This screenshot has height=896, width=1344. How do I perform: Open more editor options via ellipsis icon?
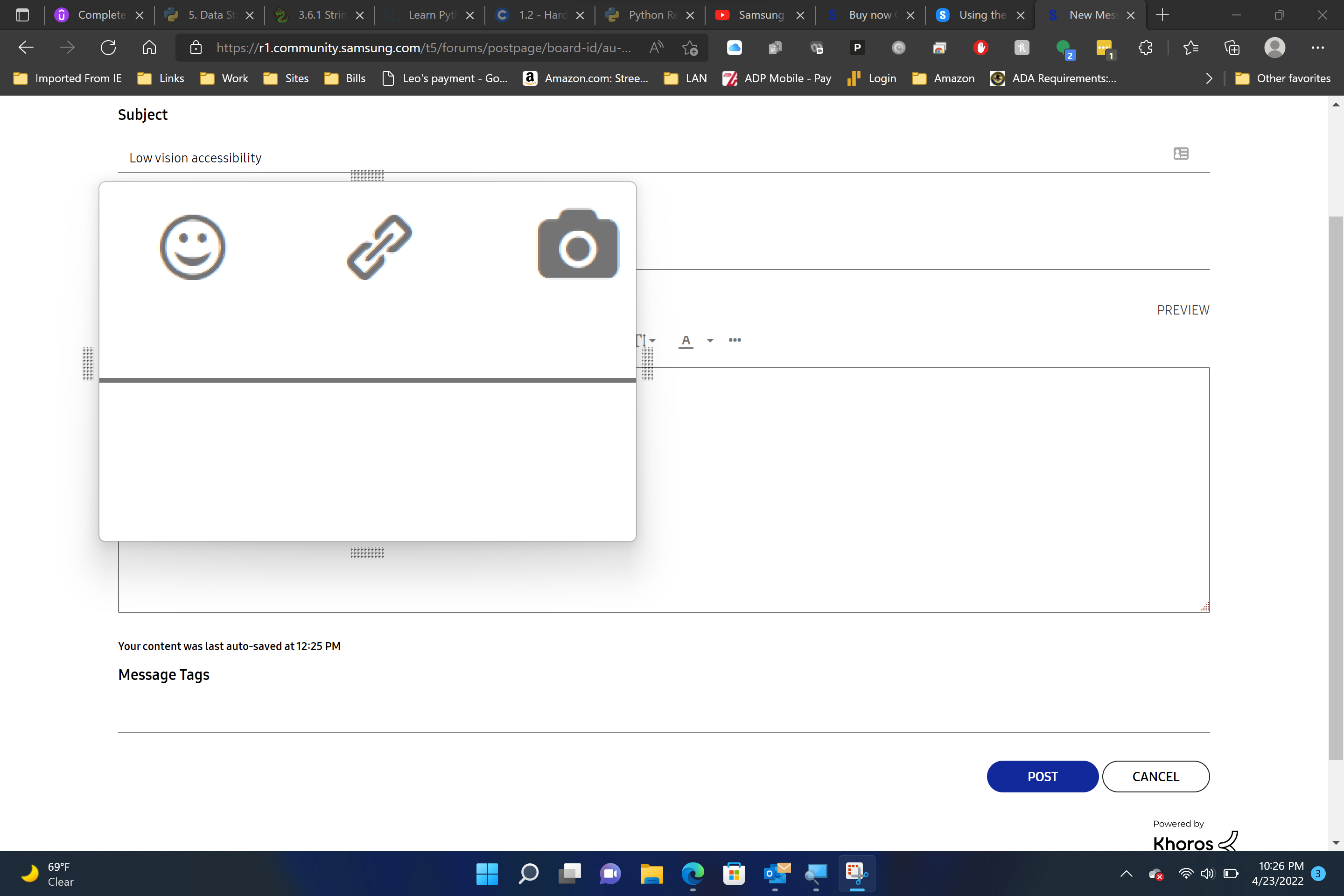click(x=735, y=340)
